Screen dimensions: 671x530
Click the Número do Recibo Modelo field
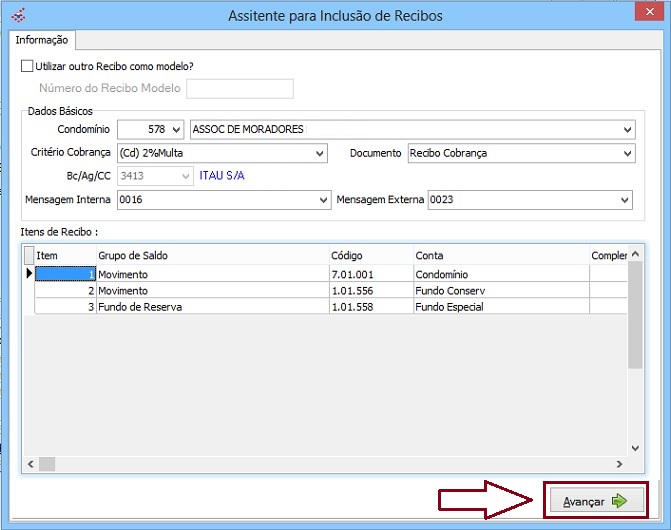pos(240,89)
